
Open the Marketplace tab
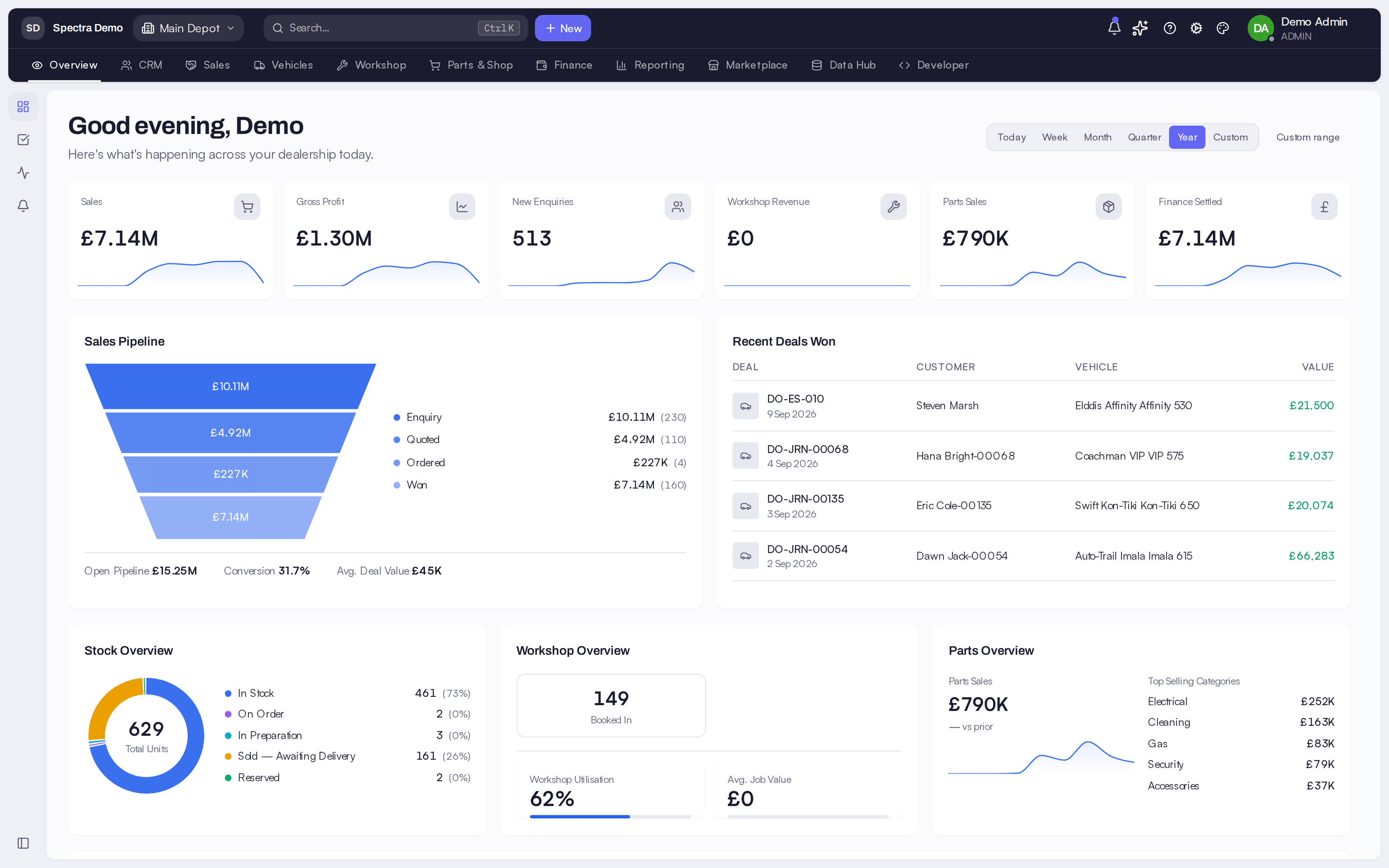(x=747, y=65)
